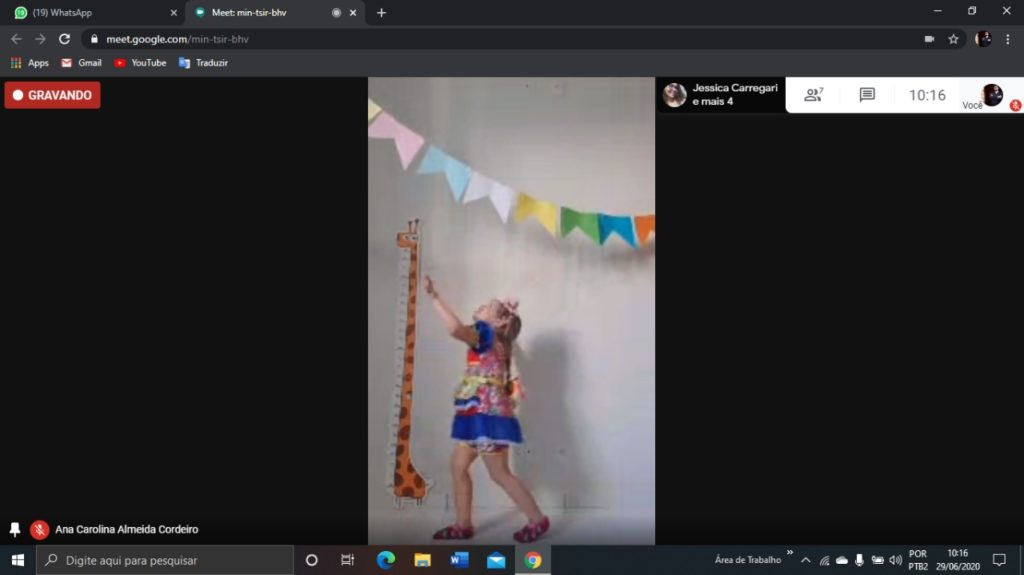Close the WhatsApp tab
Image resolution: width=1024 pixels, height=575 pixels.
174,12
